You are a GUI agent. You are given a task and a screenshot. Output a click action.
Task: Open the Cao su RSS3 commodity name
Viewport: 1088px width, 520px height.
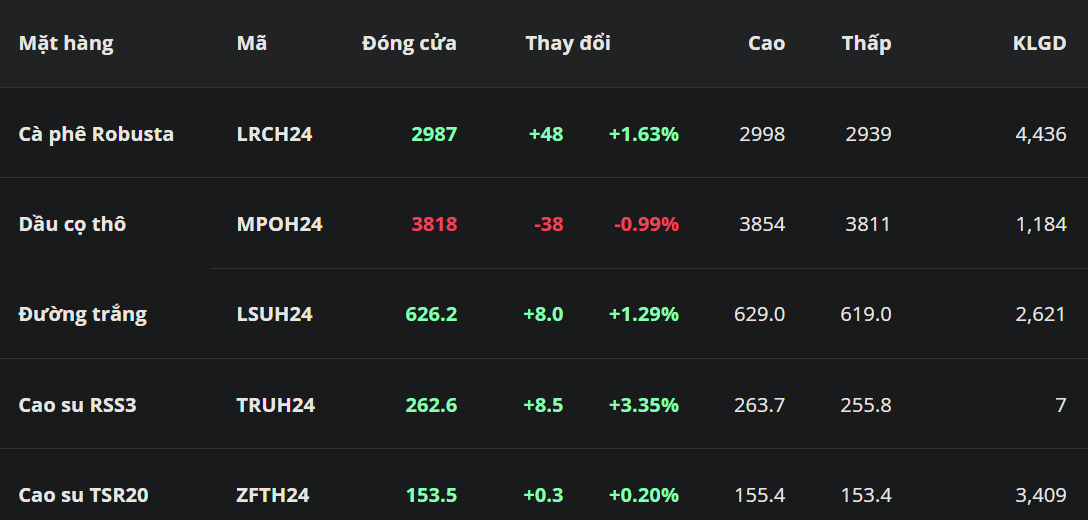pos(77,405)
